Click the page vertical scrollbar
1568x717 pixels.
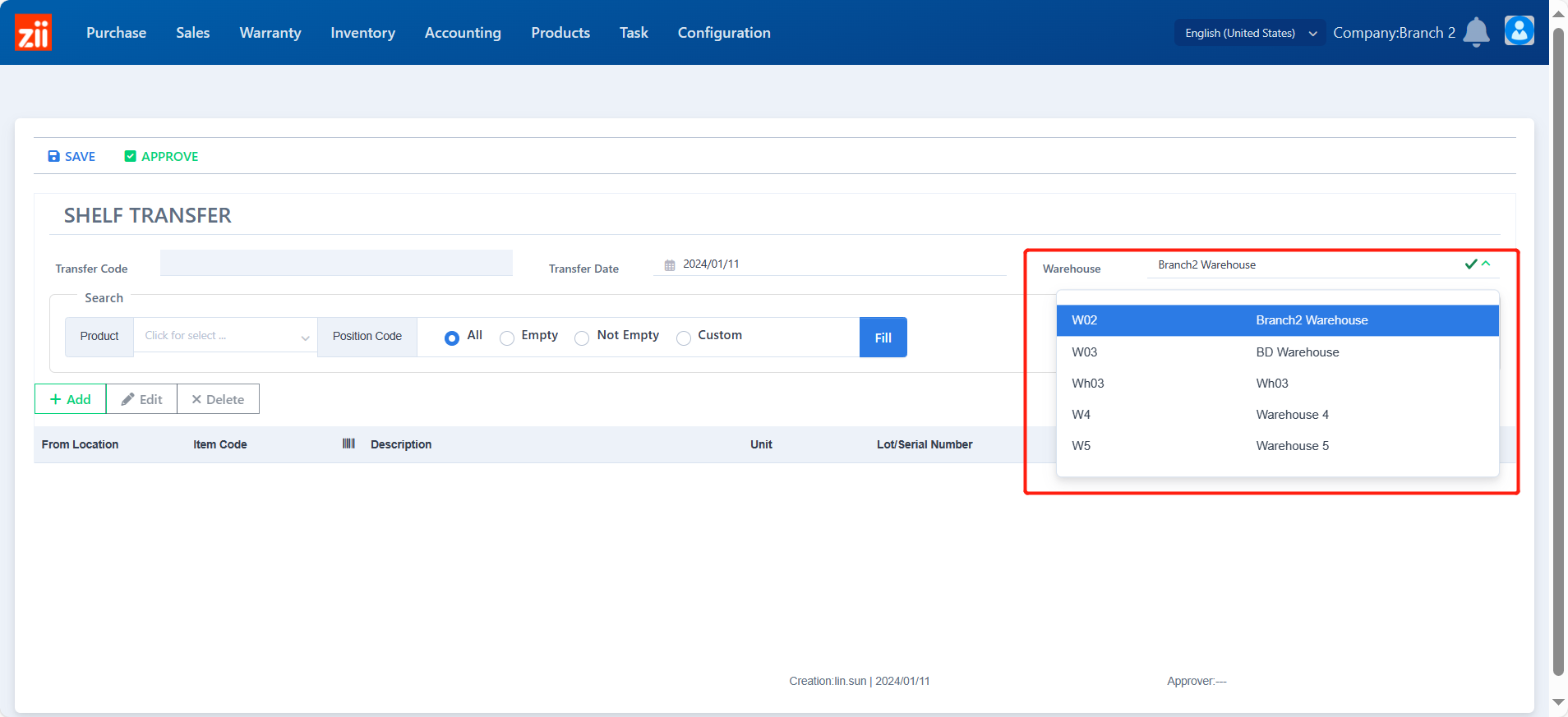pos(1558,353)
